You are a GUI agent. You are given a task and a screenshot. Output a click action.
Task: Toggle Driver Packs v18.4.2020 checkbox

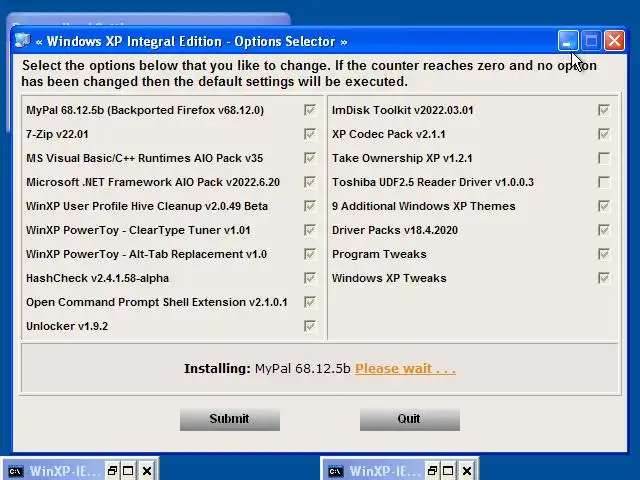[604, 230]
